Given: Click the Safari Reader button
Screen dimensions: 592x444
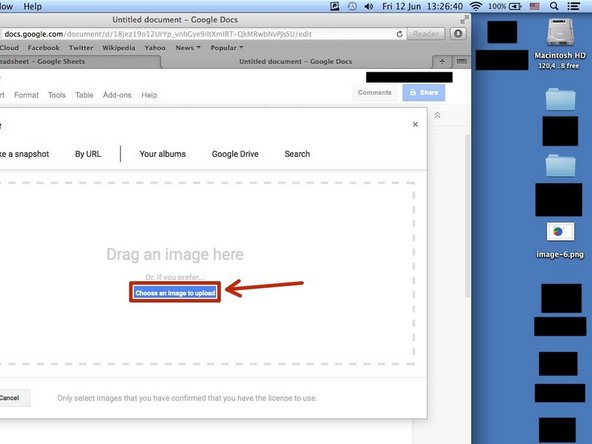Looking at the screenshot, I should (426, 34).
